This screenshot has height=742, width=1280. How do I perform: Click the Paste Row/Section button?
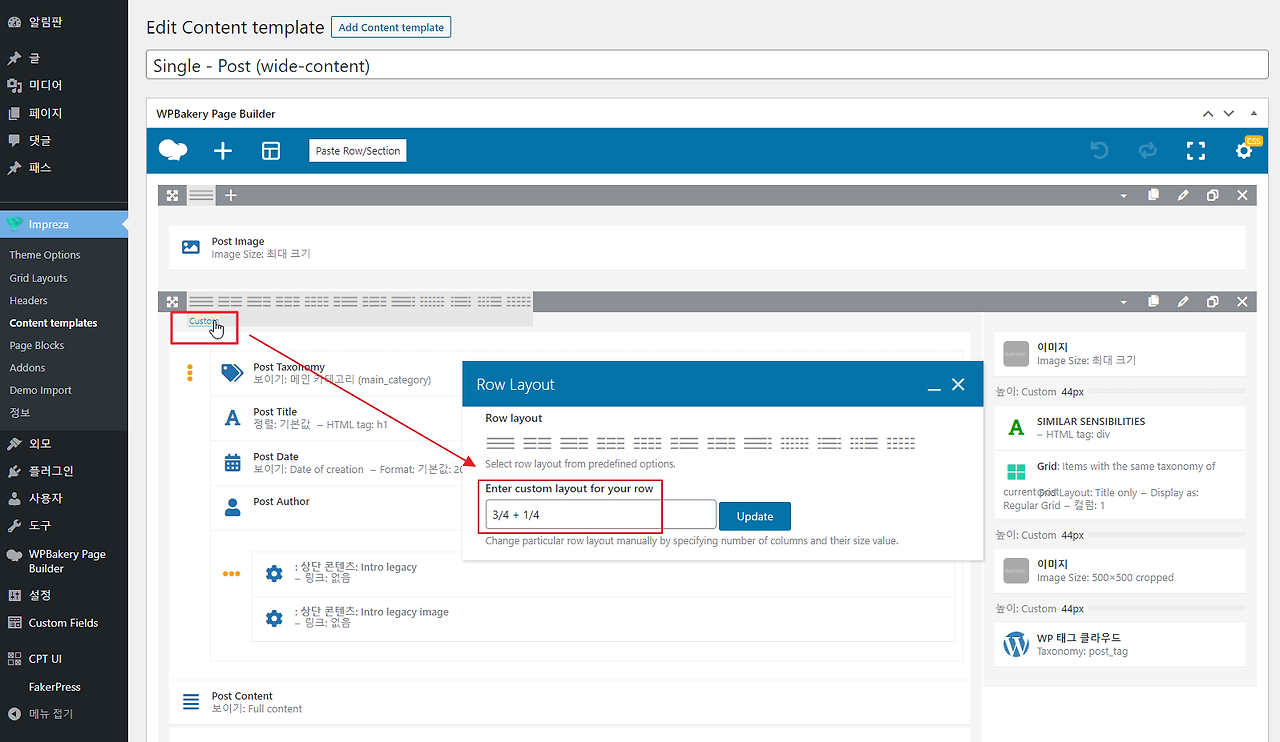(358, 151)
